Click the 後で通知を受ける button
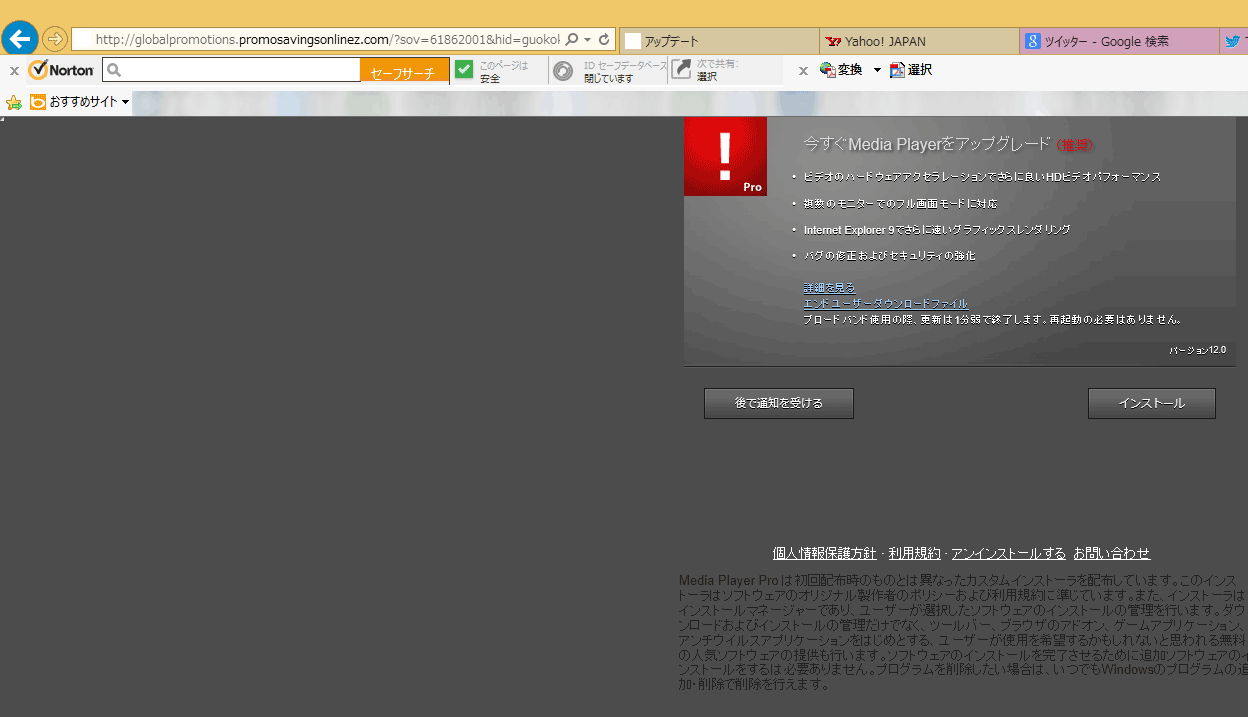The width and height of the screenshot is (1248, 717). pyautogui.click(x=779, y=403)
